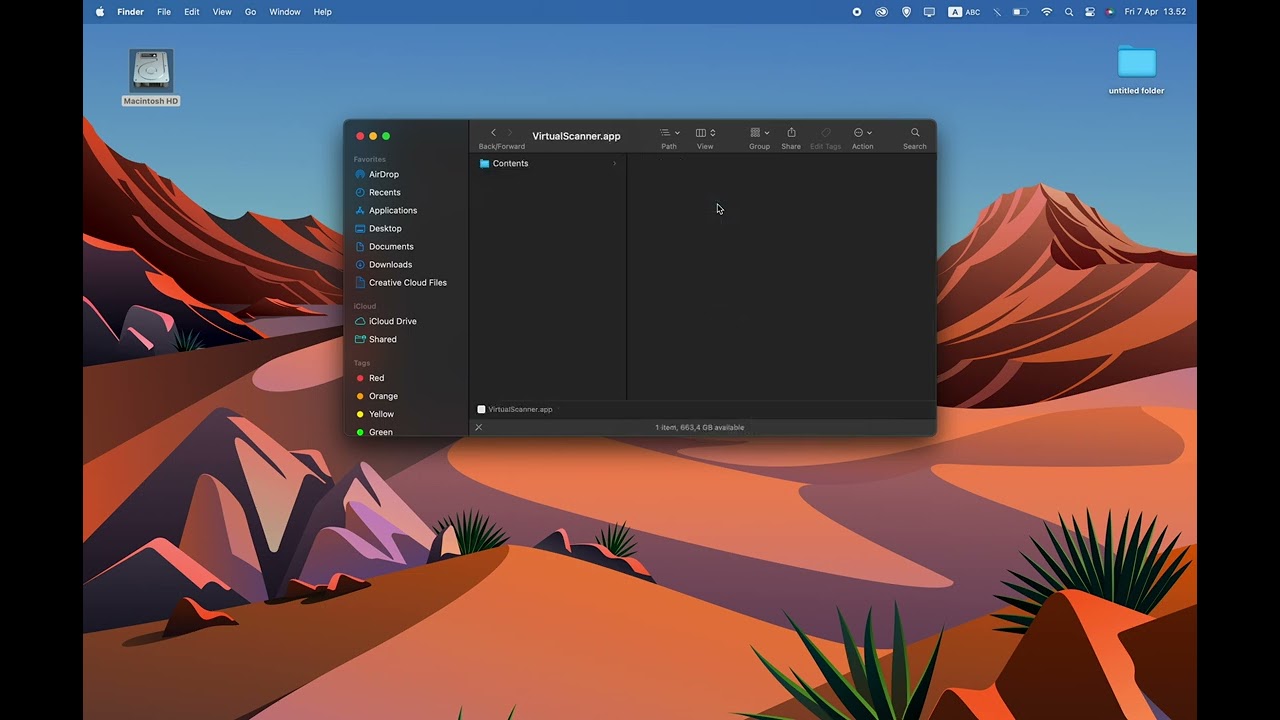
Task: Expand the Contents folder chevron
Action: click(614, 163)
